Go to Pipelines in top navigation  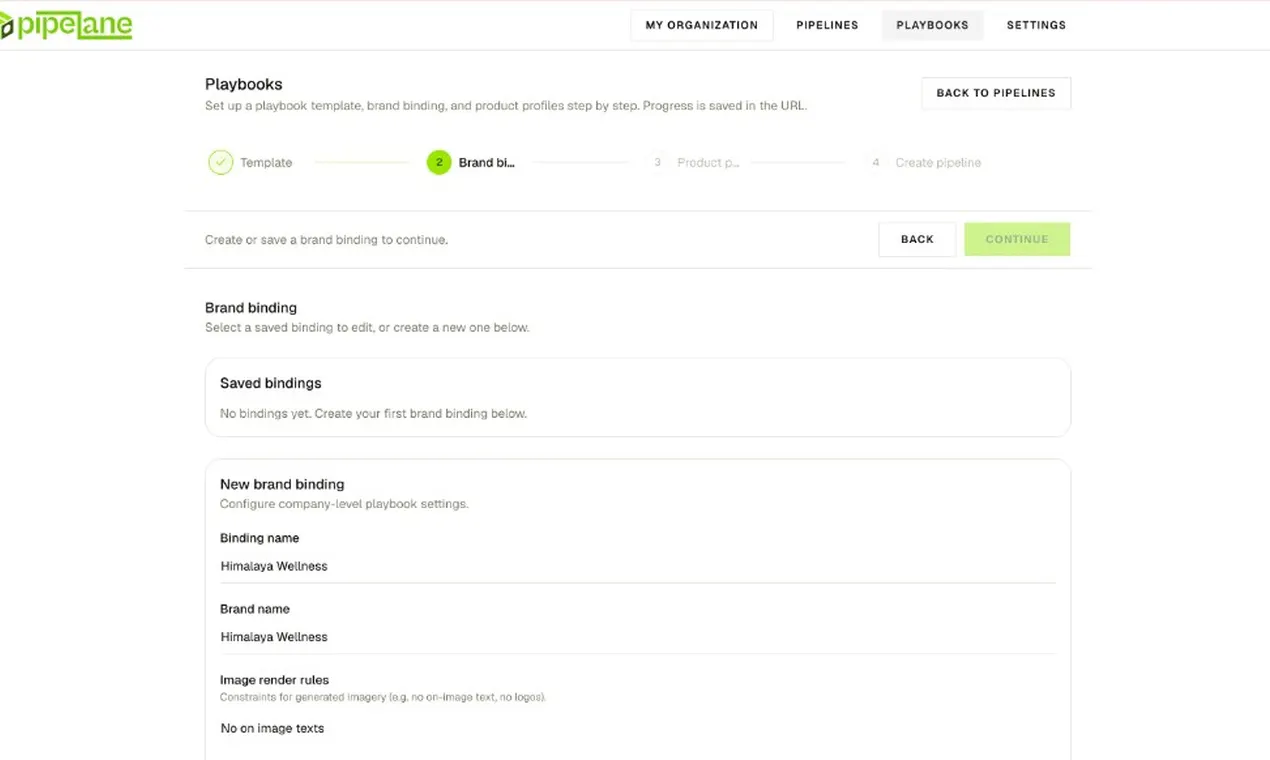827,25
